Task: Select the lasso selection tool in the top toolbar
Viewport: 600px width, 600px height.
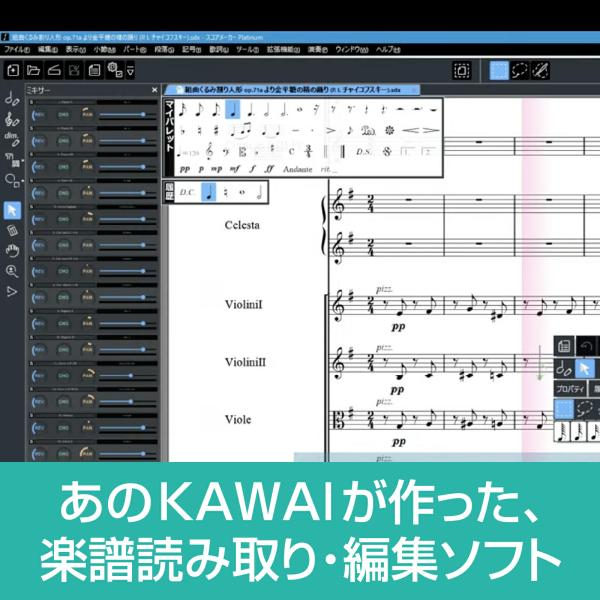Action: tap(519, 71)
